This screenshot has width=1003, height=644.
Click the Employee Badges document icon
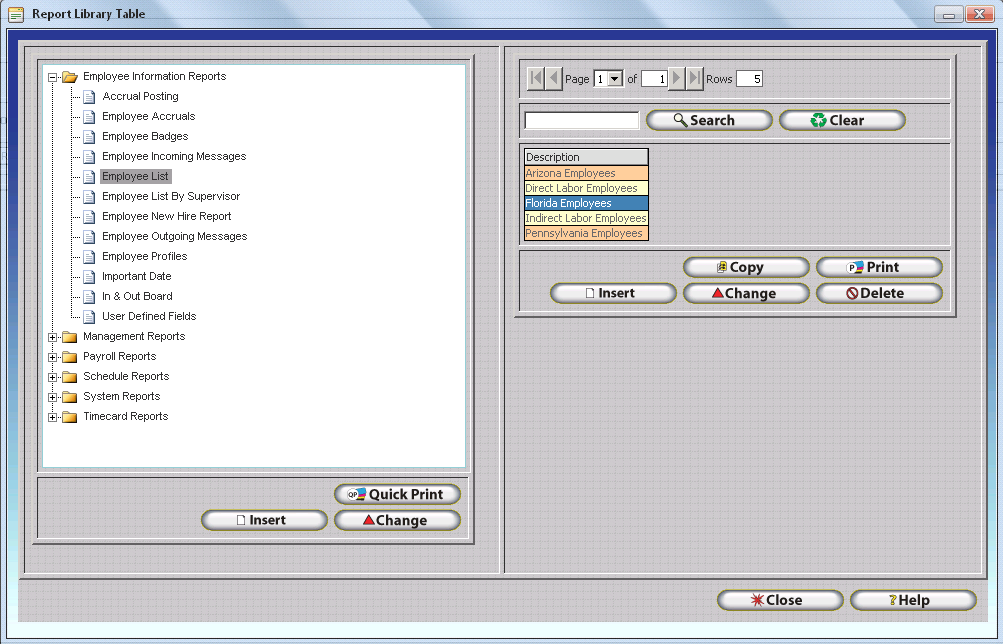pyautogui.click(x=89, y=137)
